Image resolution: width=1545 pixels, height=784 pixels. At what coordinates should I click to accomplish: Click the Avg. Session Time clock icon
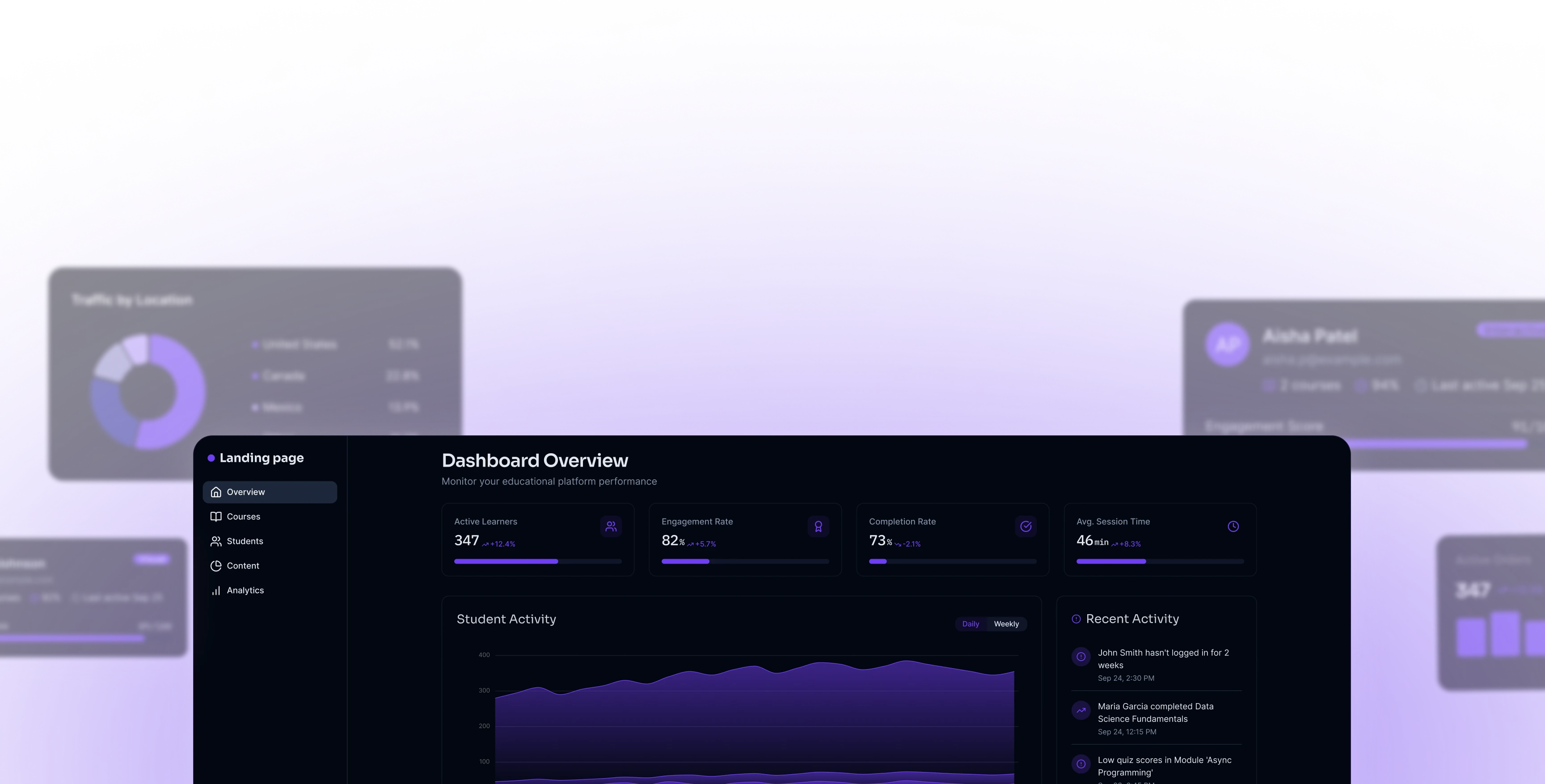[1233, 526]
